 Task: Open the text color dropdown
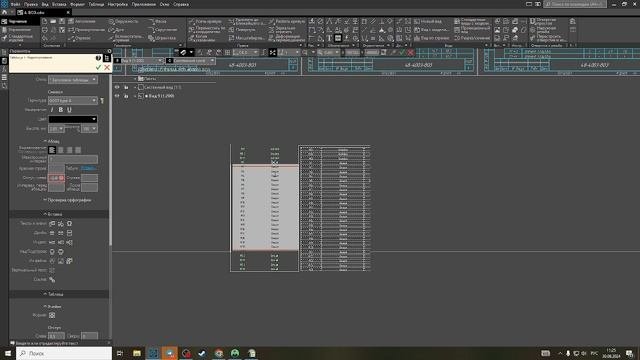tap(73, 119)
